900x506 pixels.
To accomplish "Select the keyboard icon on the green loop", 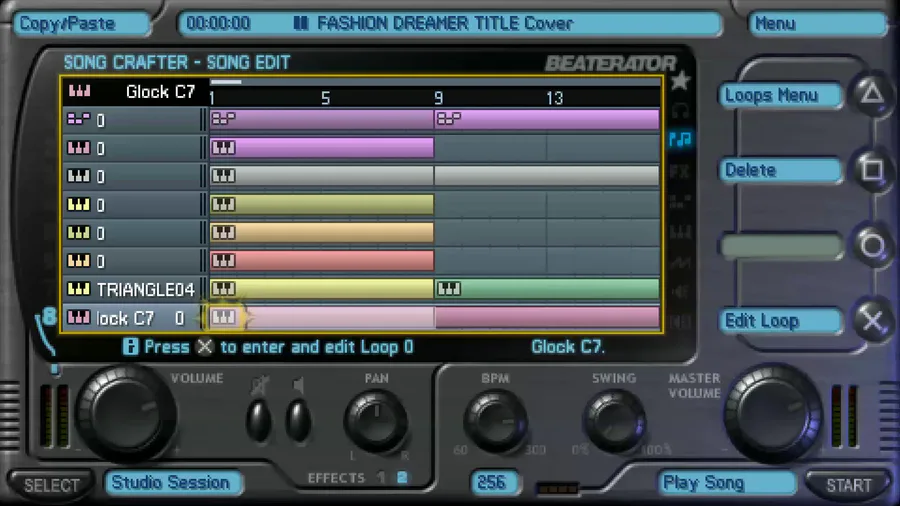I will 449,289.
